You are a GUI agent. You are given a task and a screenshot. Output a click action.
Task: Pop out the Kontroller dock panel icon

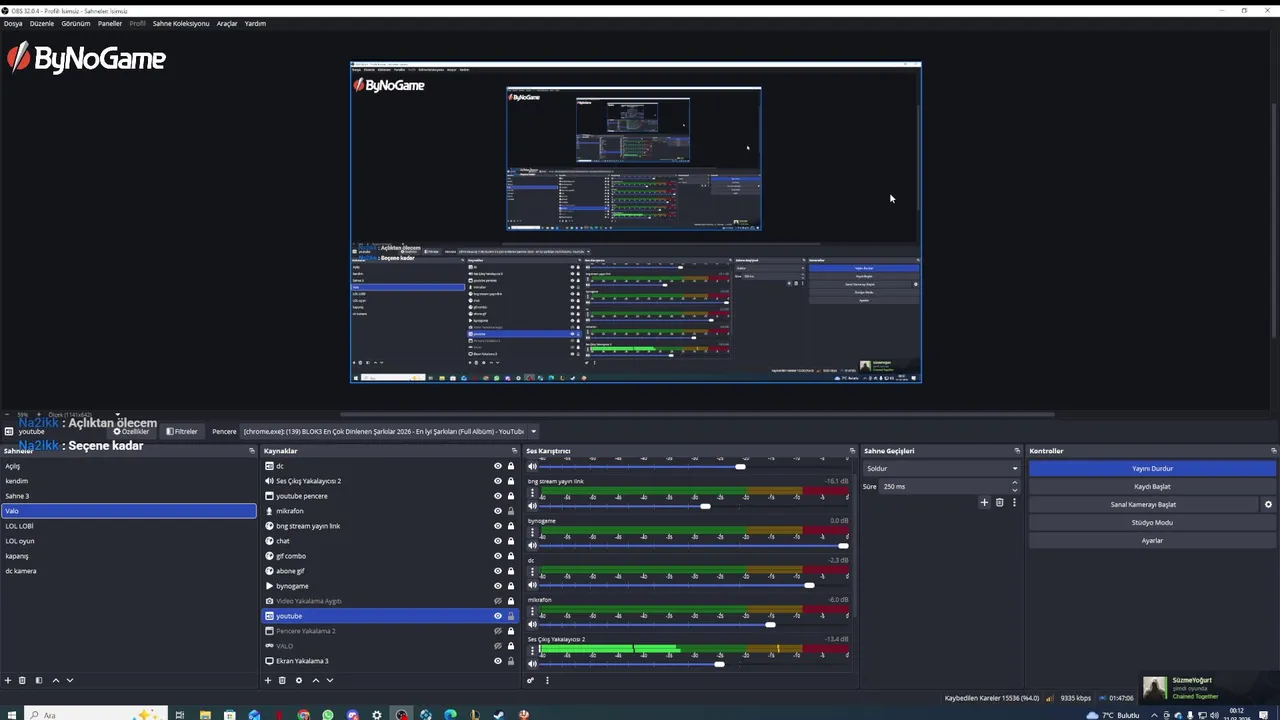(1273, 451)
